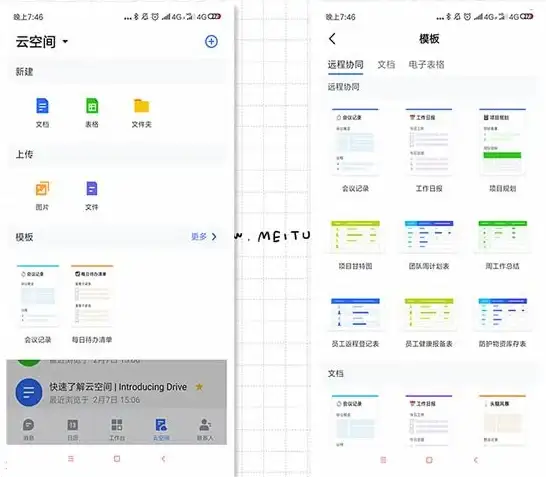Open 工作日报 template under 远程协同

tap(429, 150)
